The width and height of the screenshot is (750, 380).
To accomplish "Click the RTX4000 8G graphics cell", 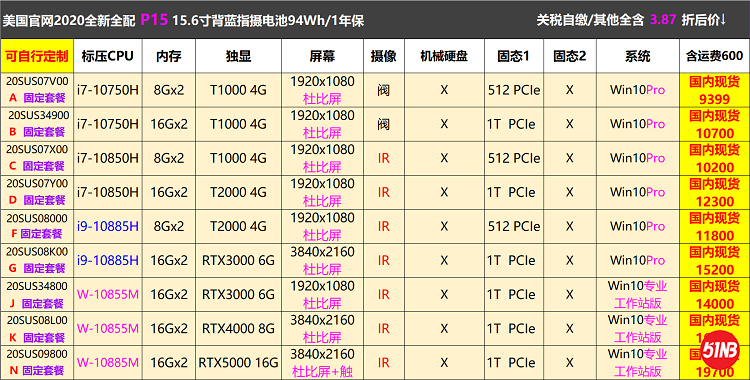I will coord(238,329).
